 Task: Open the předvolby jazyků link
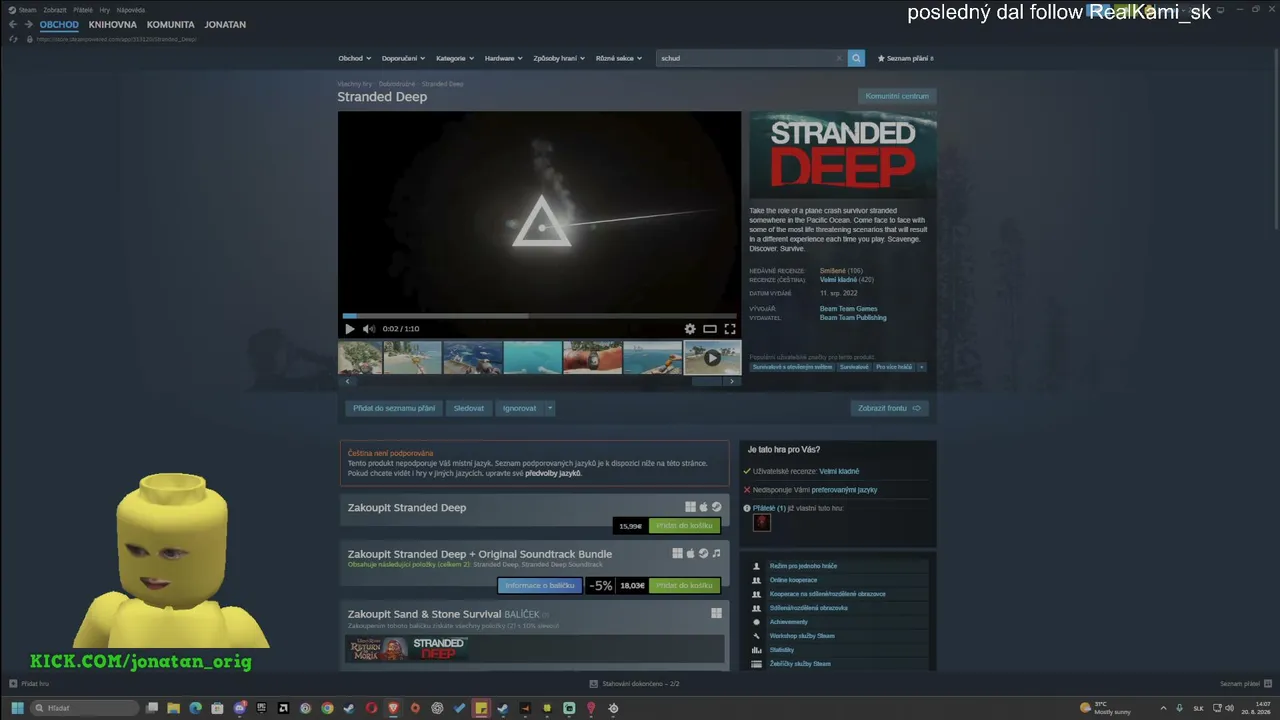pyautogui.click(x=553, y=473)
